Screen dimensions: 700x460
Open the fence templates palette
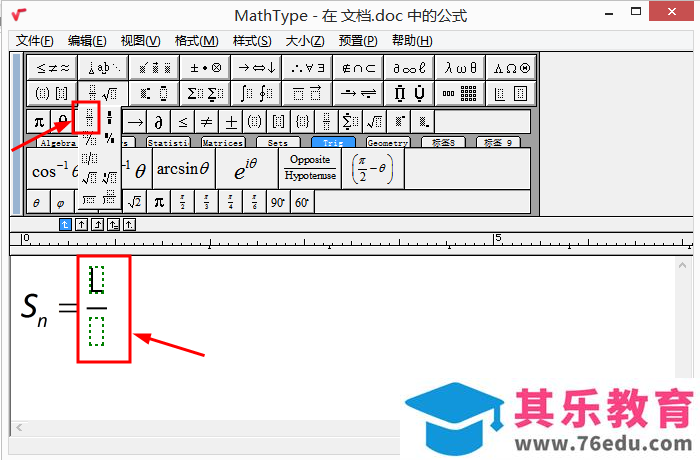pos(52,93)
